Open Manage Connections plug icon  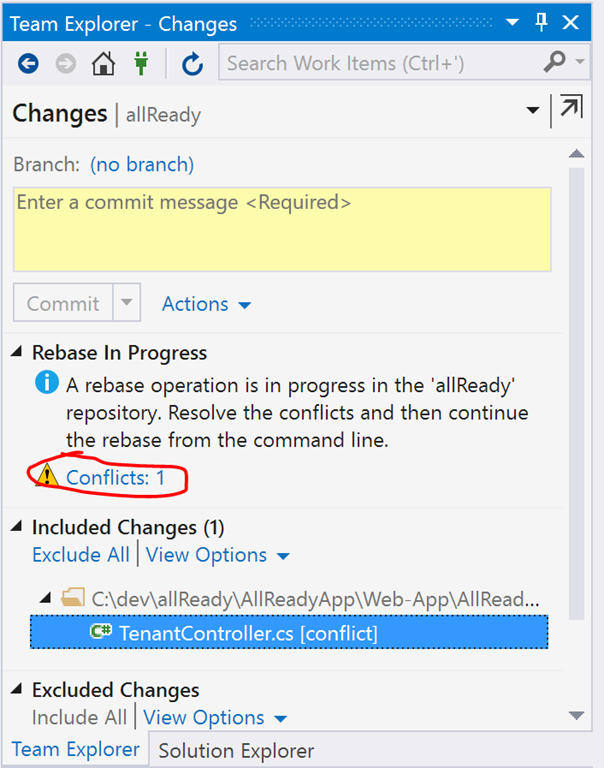click(141, 63)
